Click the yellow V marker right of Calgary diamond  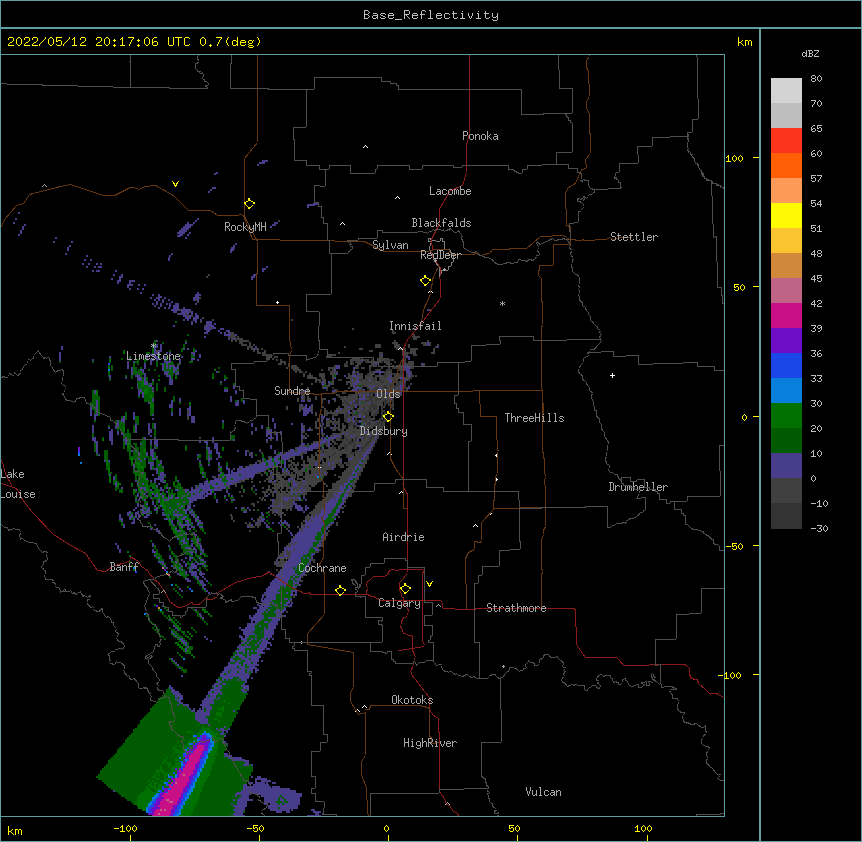click(429, 584)
